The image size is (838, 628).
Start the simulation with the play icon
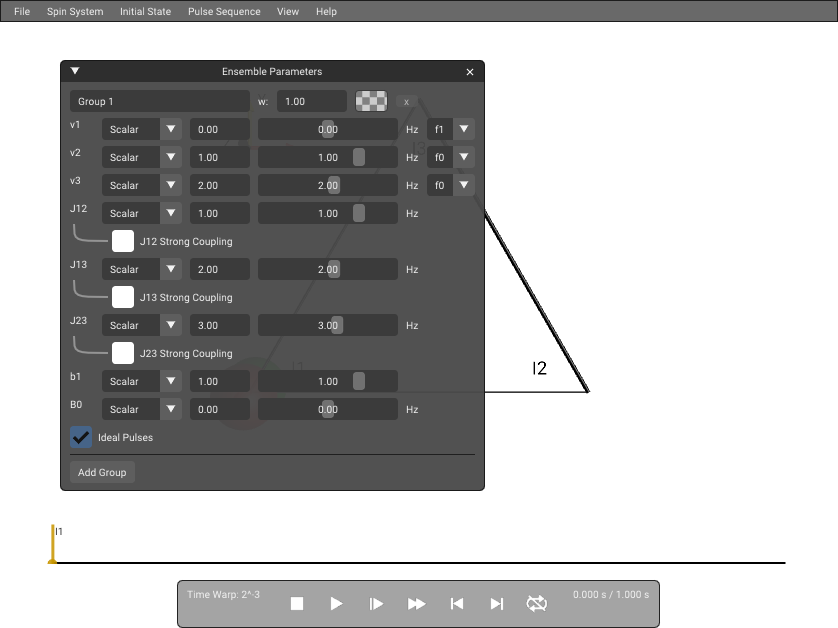[x=336, y=603]
